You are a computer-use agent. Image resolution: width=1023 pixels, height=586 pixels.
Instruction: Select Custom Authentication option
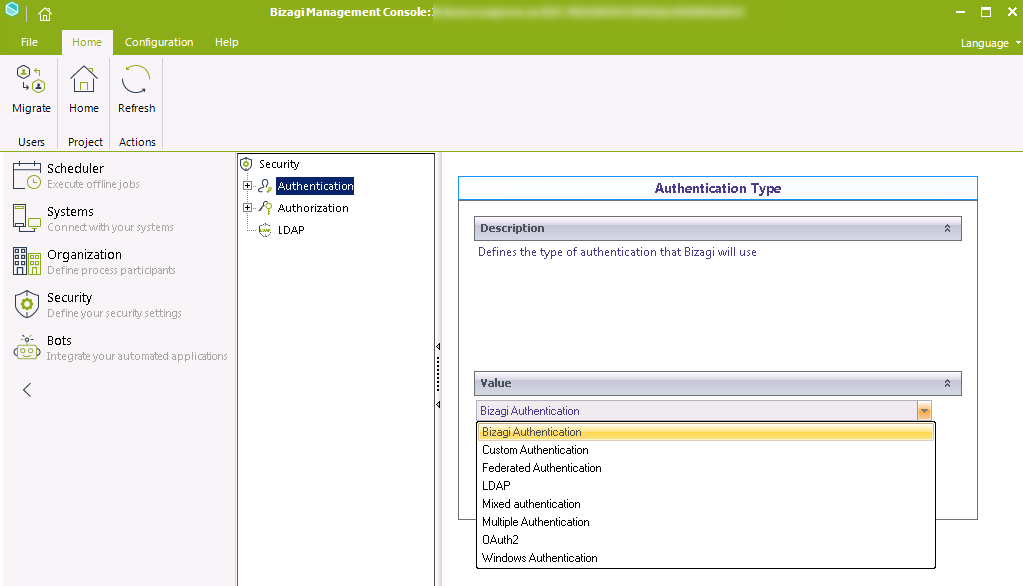tap(706, 450)
